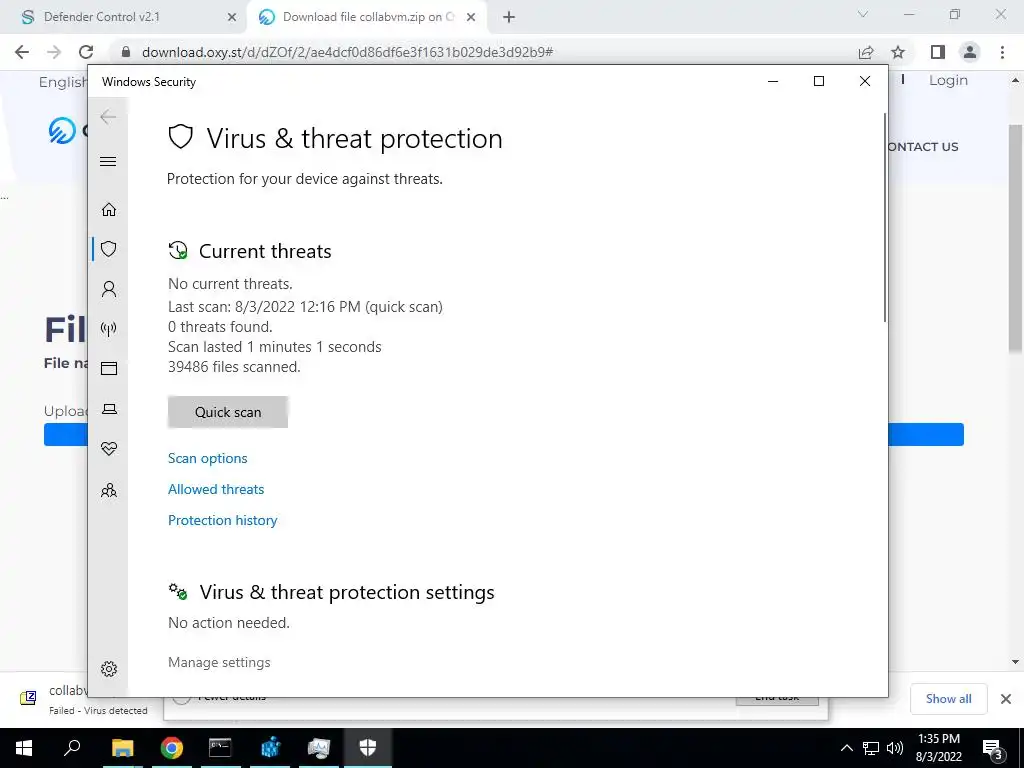The height and width of the screenshot is (768, 1024).
Task: Expand Chrome tab search chevron
Action: (x=863, y=14)
